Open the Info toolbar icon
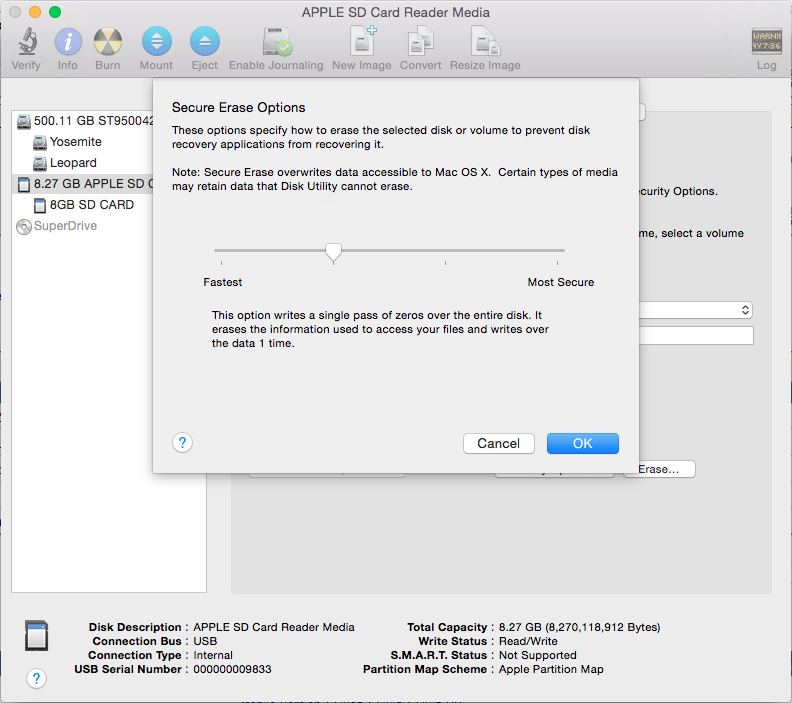The height and width of the screenshot is (703, 792). (68, 41)
